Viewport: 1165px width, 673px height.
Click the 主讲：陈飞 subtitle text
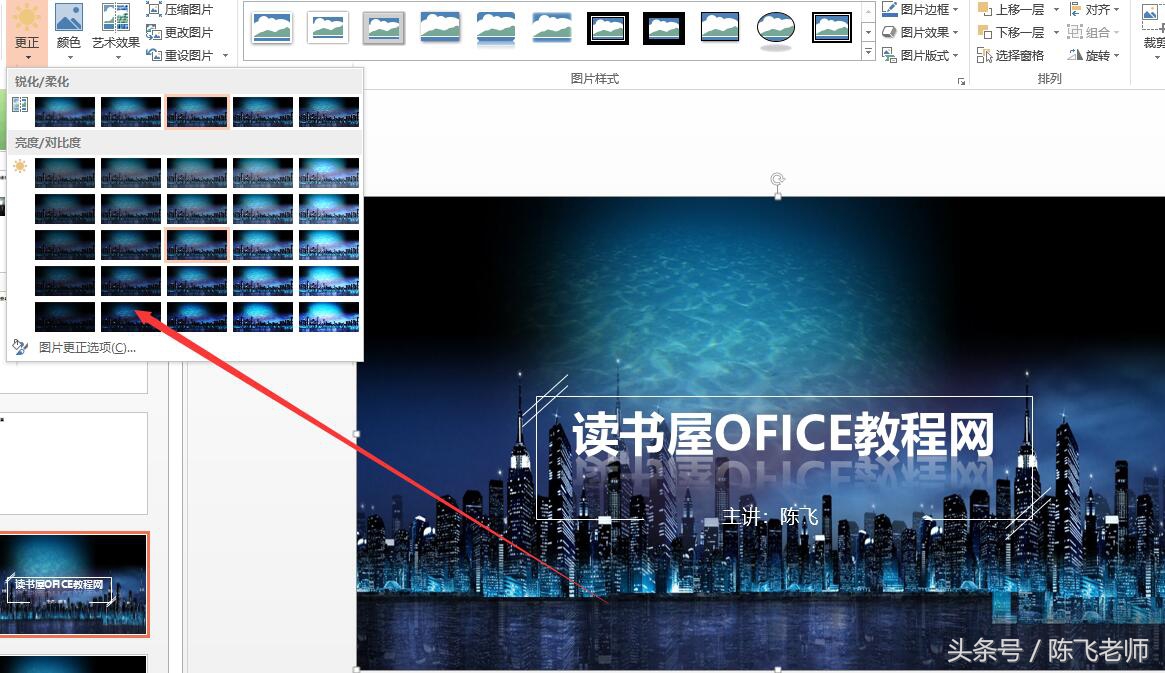tap(770, 516)
